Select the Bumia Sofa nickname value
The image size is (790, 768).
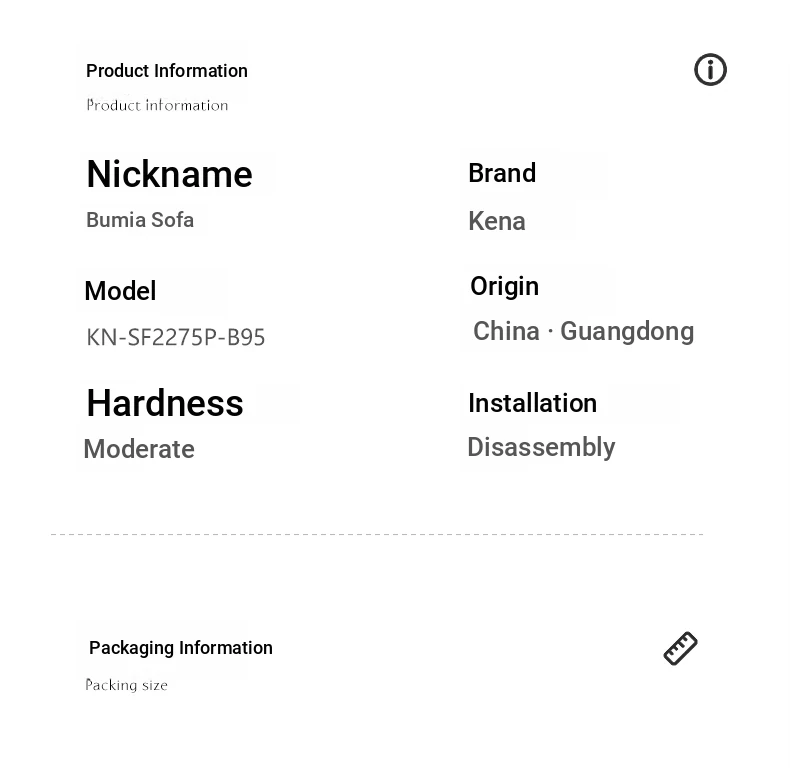point(140,220)
